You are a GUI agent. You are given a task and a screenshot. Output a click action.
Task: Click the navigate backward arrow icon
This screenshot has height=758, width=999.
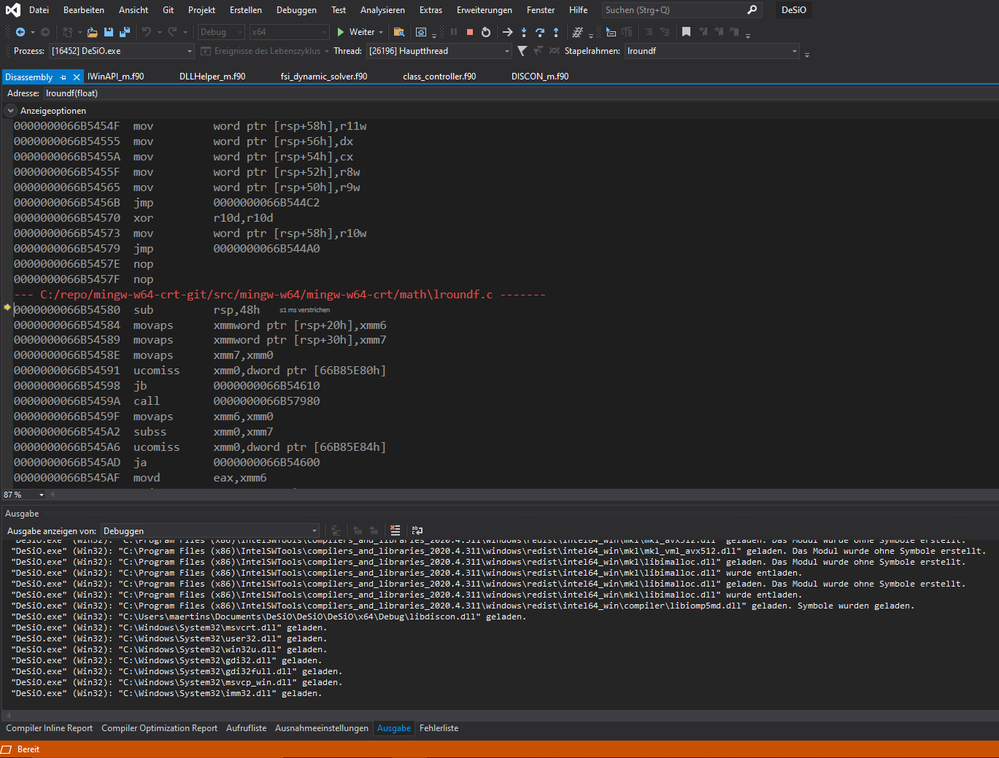(20, 32)
